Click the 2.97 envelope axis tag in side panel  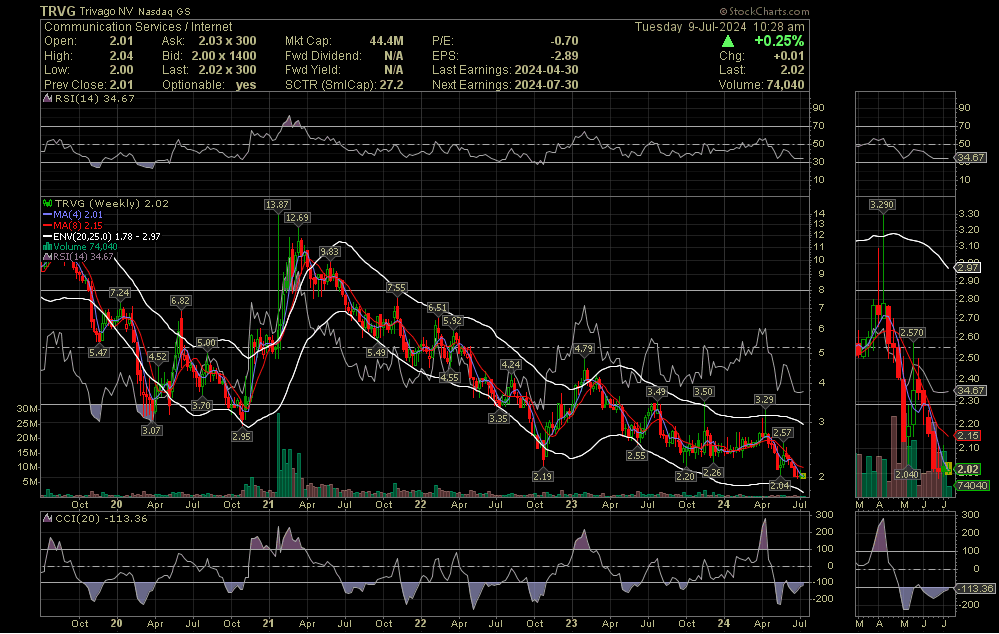click(x=968, y=268)
